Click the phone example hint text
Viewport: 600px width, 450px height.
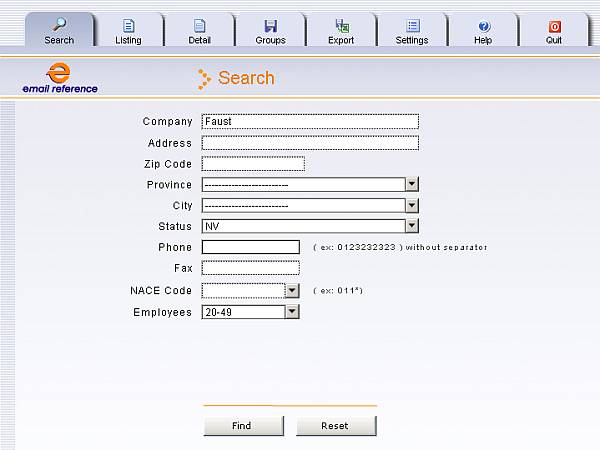[400, 247]
